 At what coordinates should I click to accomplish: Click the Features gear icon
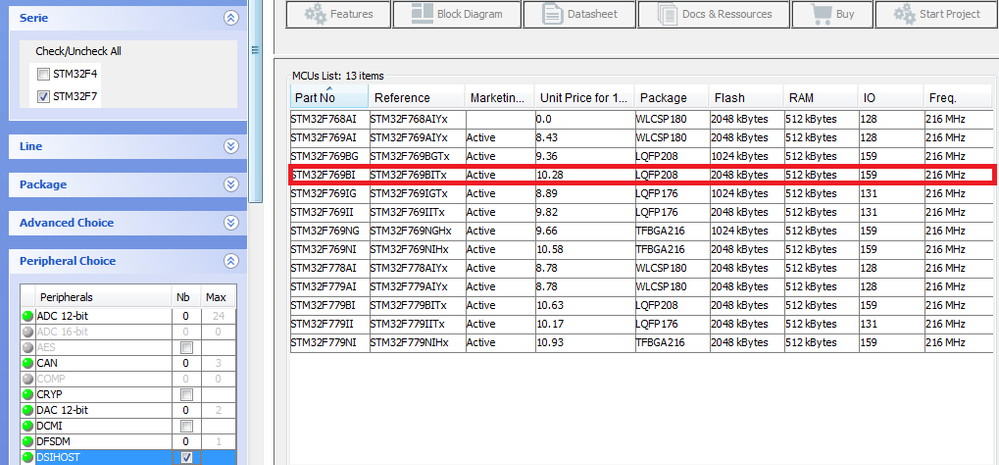pos(314,13)
